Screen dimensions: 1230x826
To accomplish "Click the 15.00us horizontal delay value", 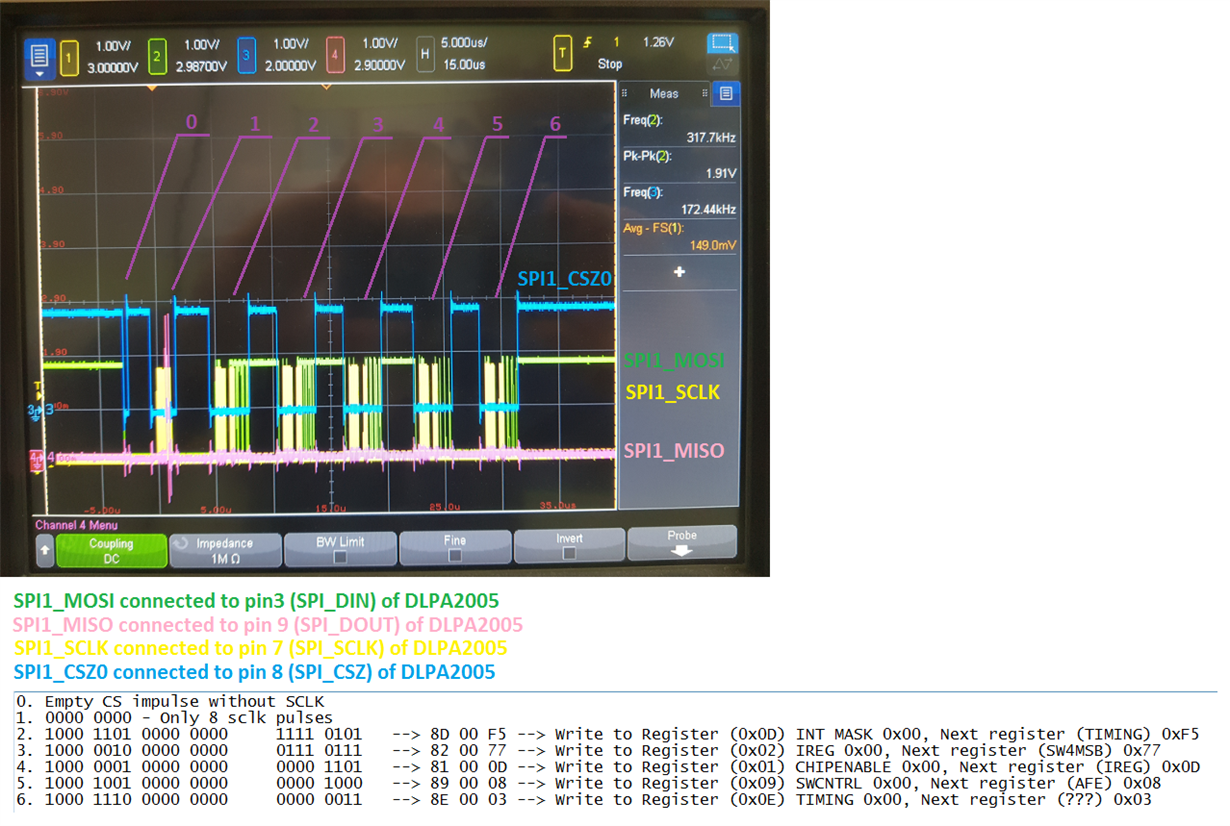I will [x=464, y=64].
